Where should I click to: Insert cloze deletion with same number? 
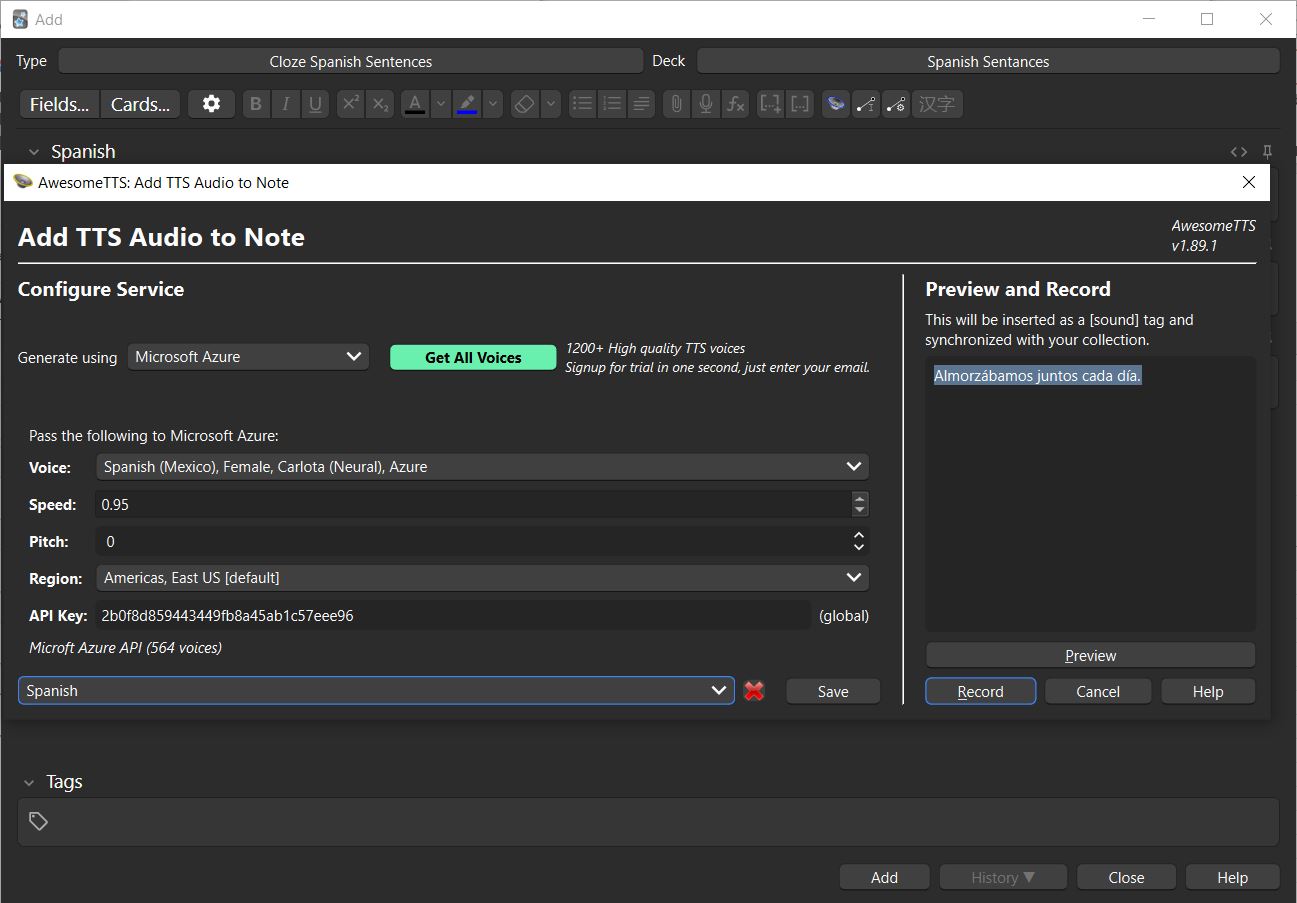point(800,104)
